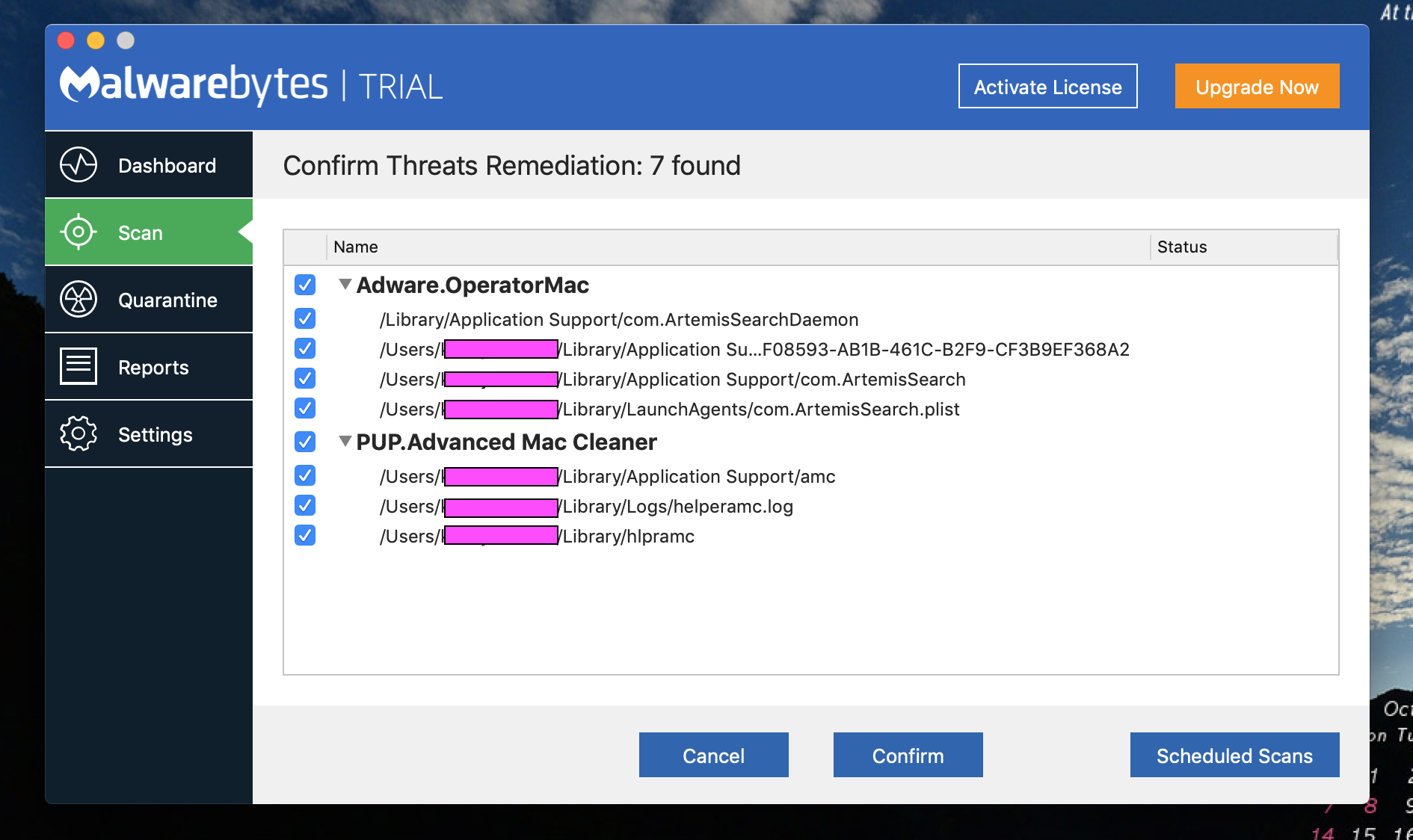Collapse the Adware.OperatorMac group

[x=345, y=284]
